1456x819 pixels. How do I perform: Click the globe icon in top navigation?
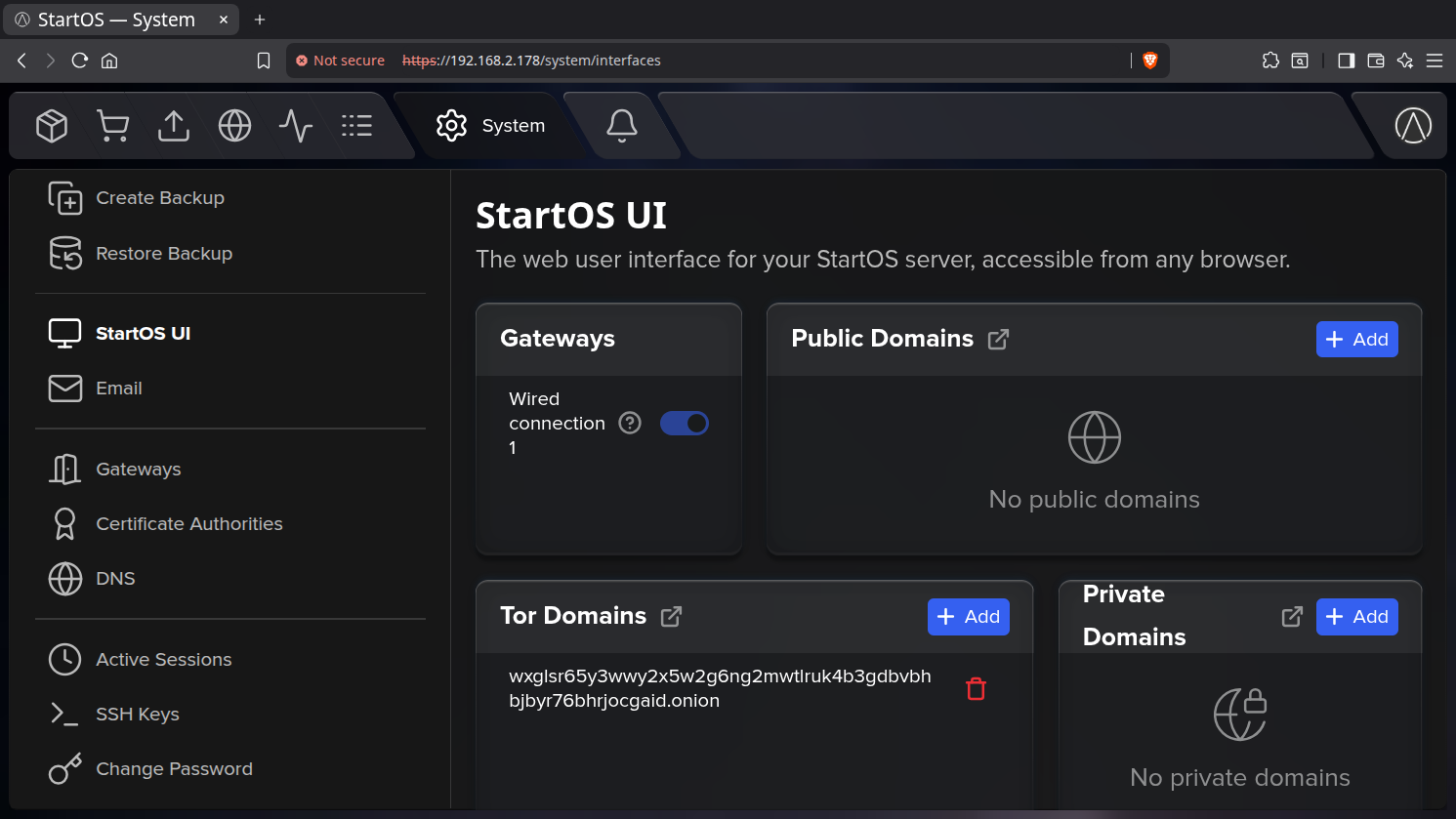point(234,125)
